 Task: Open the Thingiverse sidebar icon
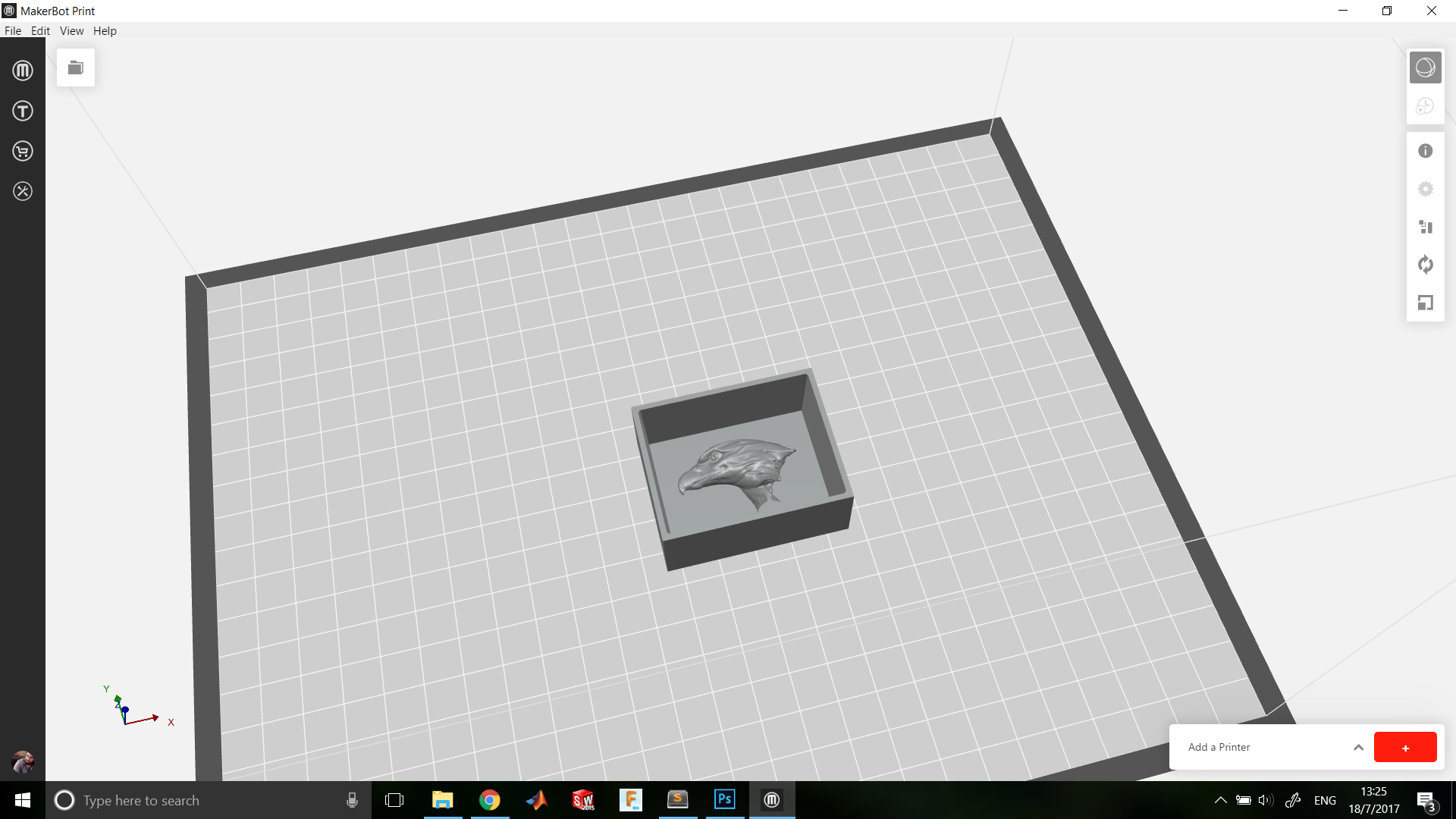tap(23, 111)
